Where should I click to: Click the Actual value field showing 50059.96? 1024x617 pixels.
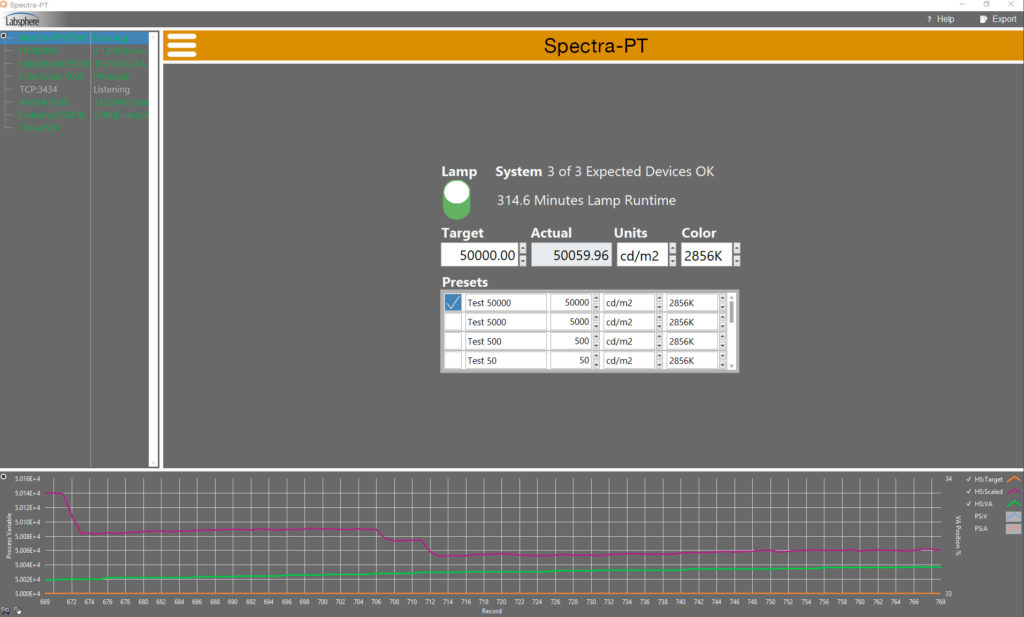click(571, 255)
